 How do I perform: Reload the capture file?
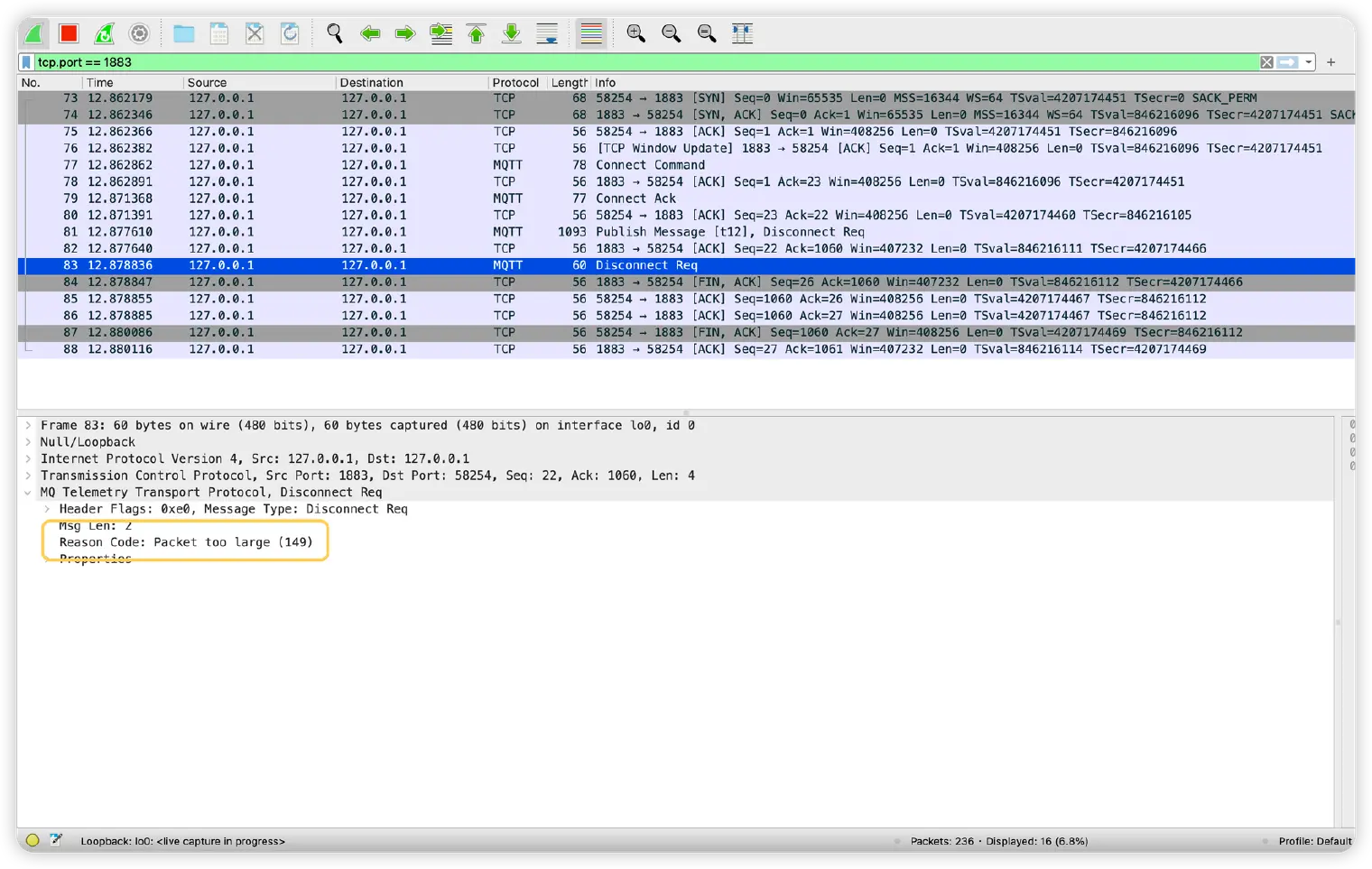click(x=290, y=33)
